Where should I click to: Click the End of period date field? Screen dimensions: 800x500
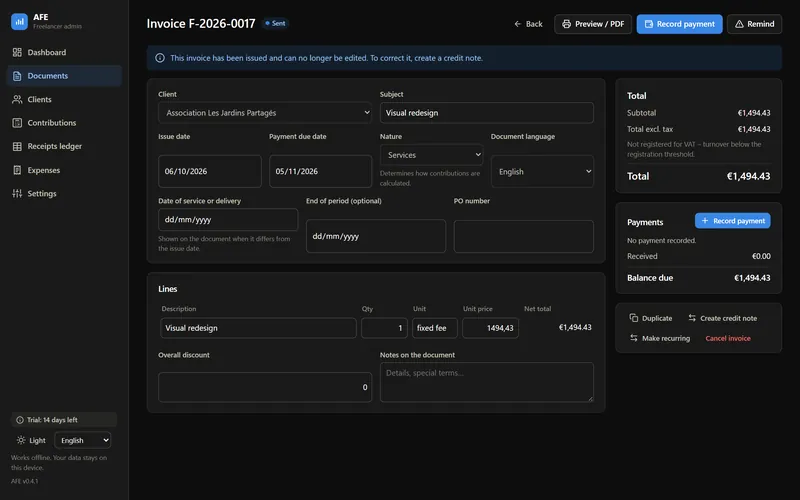[x=376, y=236]
